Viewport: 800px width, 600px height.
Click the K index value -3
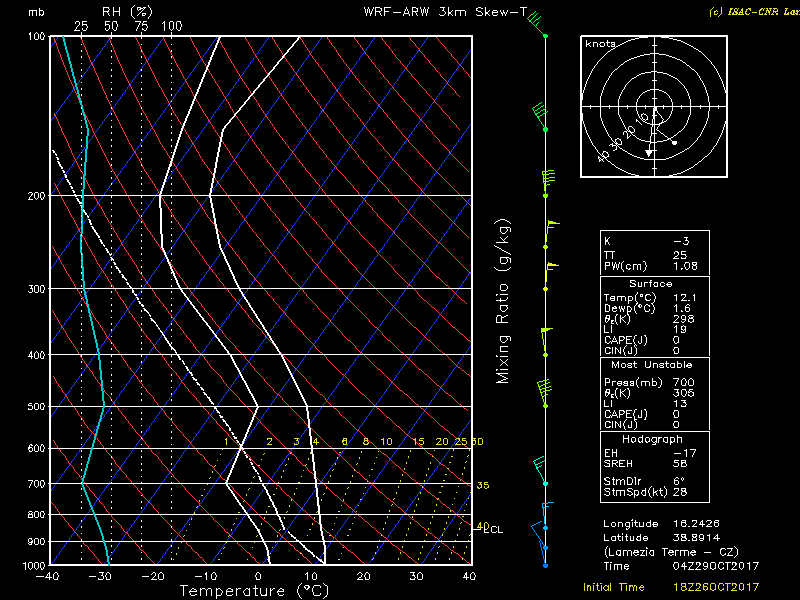click(x=681, y=242)
